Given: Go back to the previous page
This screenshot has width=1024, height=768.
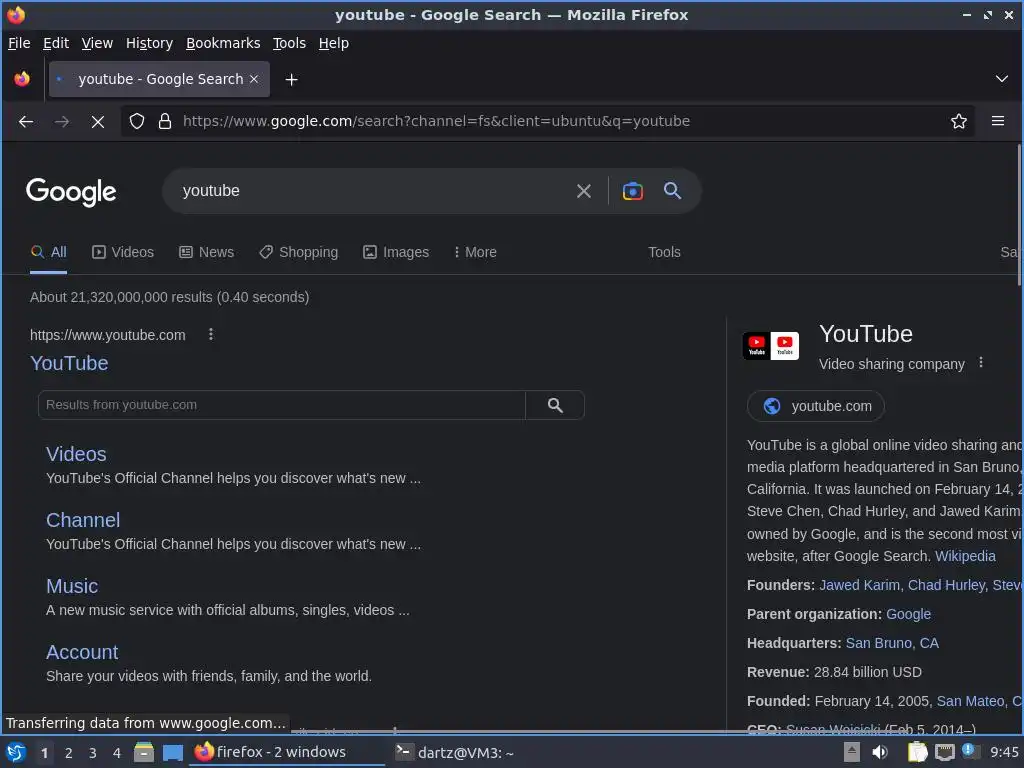Looking at the screenshot, I should [x=26, y=121].
